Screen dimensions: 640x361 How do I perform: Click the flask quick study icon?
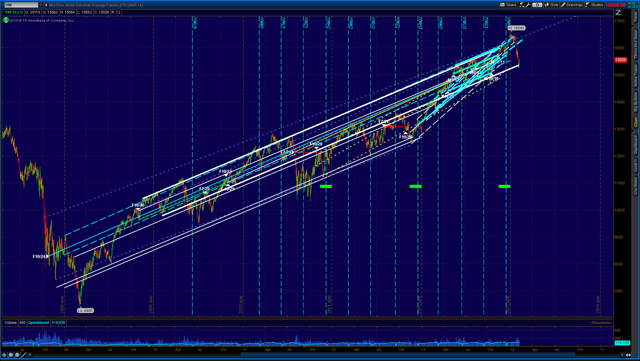coord(522,5)
